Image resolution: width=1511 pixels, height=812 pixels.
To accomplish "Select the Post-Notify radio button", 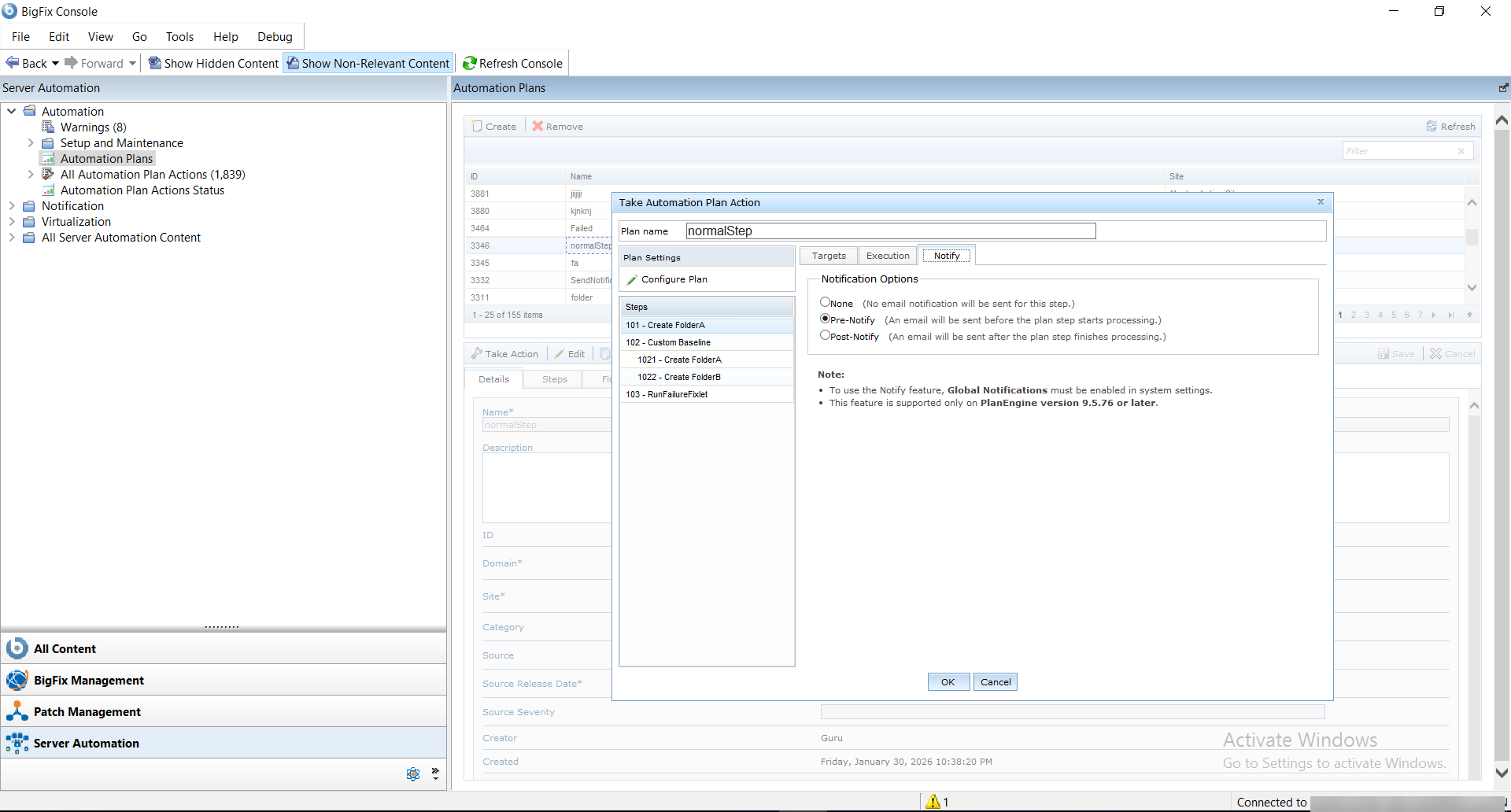I will [825, 335].
